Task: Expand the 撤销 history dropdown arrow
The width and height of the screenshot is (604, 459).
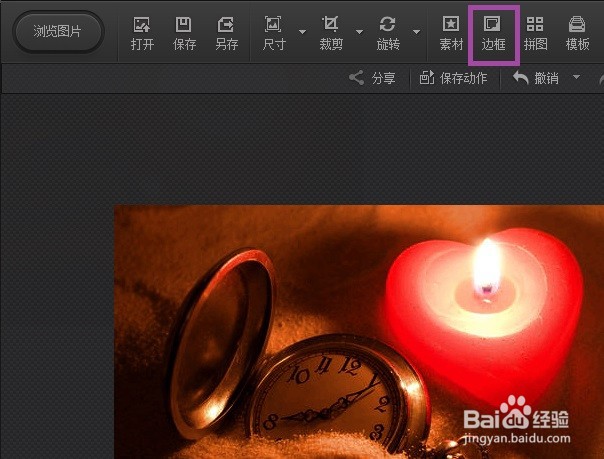Action: (x=576, y=77)
